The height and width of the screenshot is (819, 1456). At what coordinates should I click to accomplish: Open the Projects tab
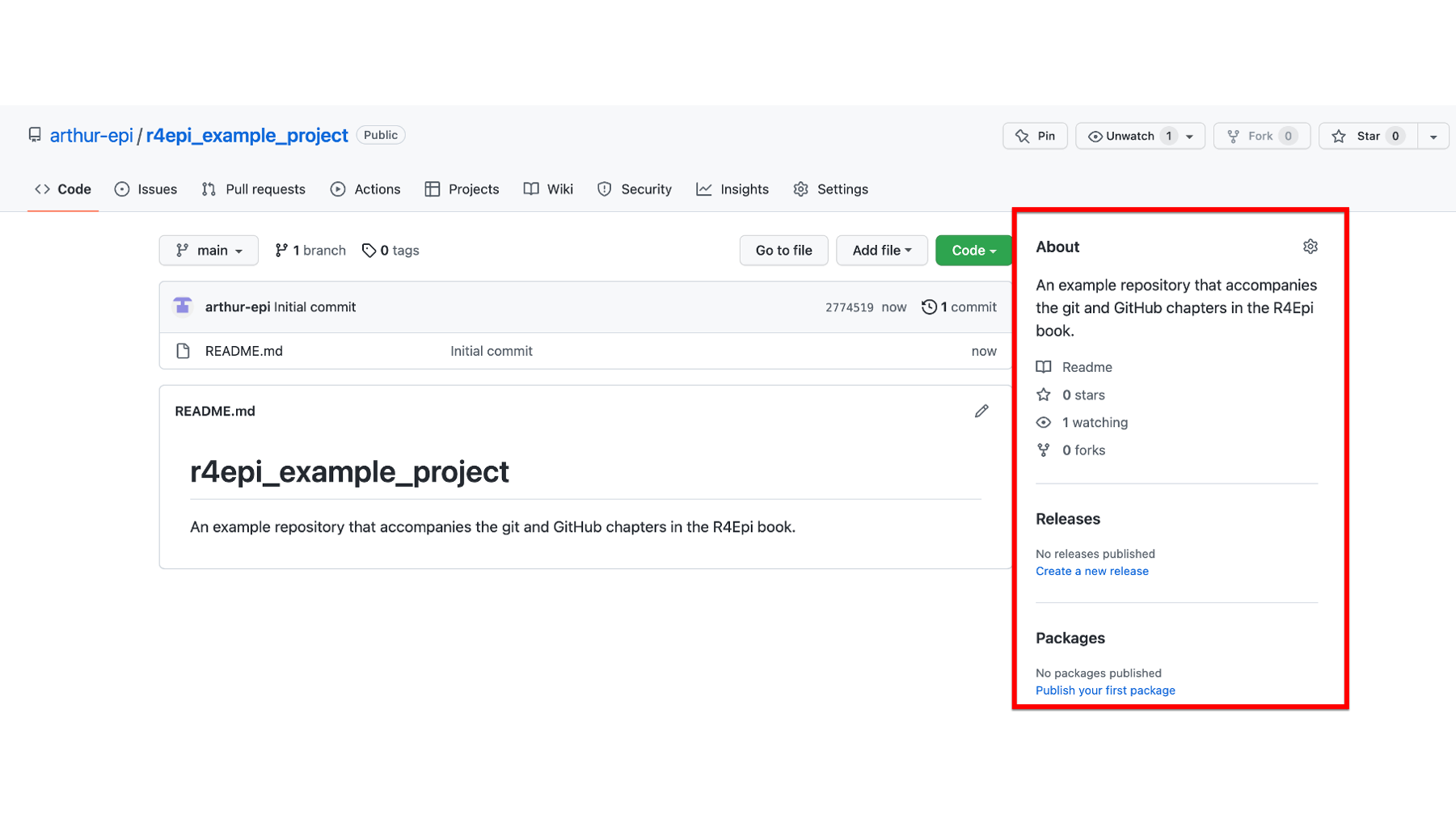pyautogui.click(x=462, y=189)
